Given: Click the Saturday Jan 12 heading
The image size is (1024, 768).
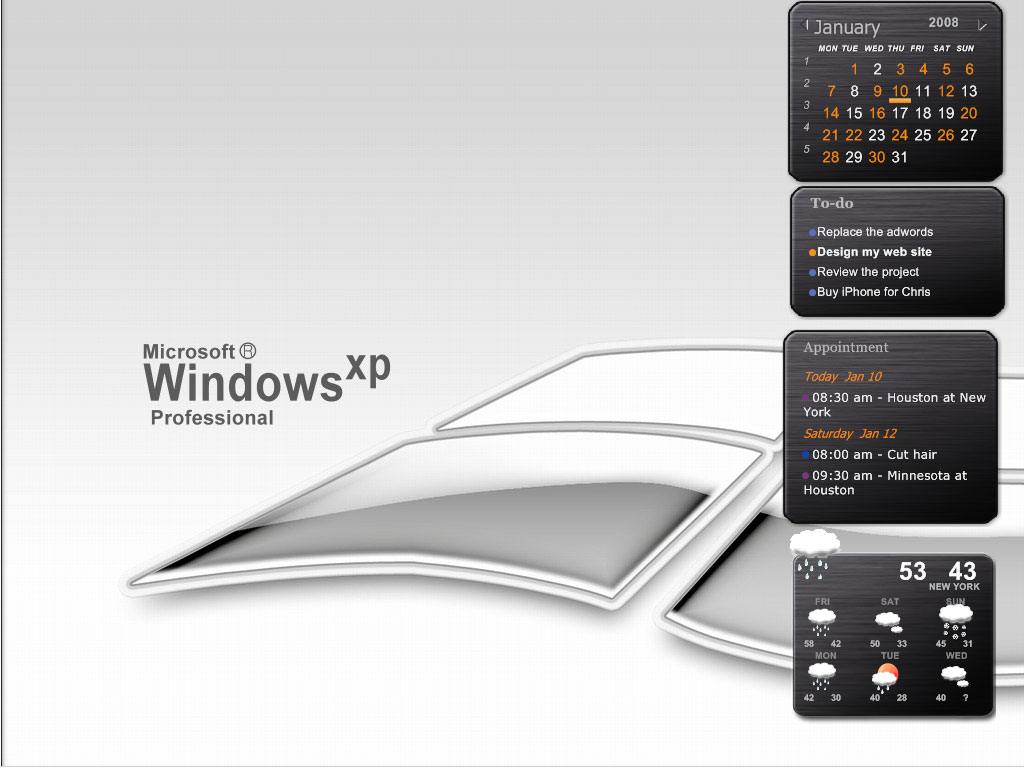Looking at the screenshot, I should (850, 434).
